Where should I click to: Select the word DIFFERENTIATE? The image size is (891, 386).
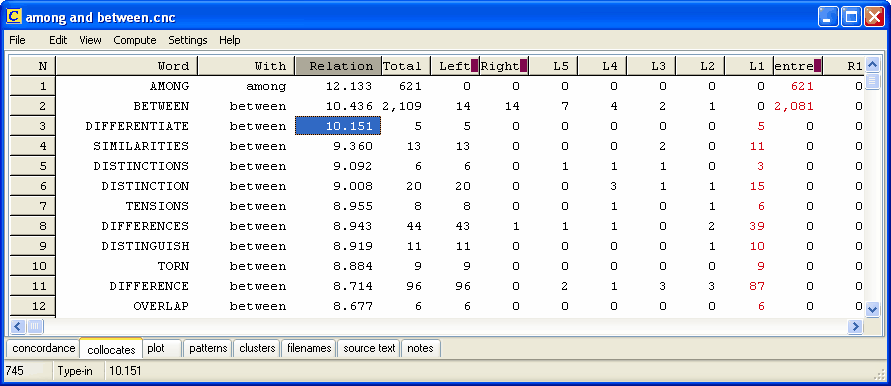137,126
